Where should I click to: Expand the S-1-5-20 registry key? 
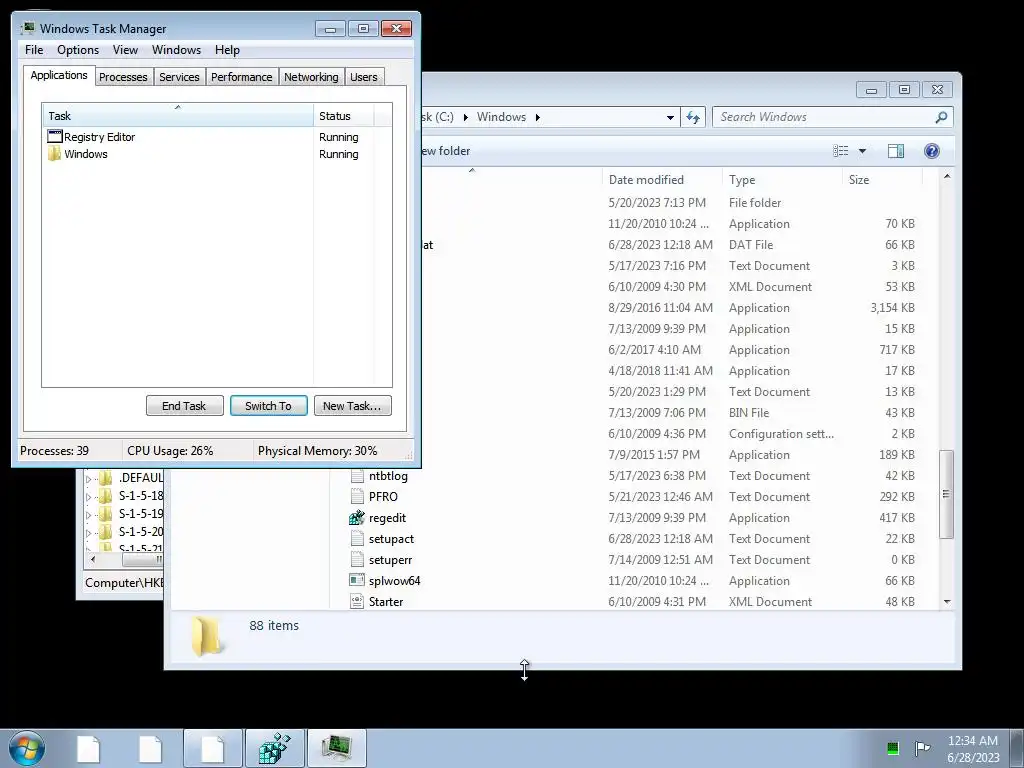[x=89, y=532]
